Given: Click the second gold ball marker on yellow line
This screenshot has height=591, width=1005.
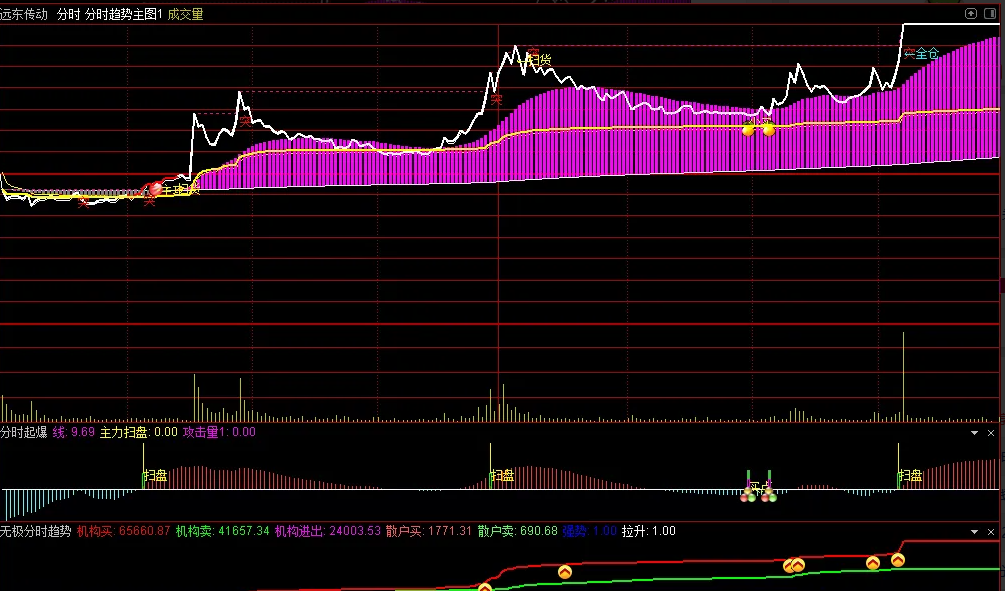Looking at the screenshot, I should tap(768, 130).
